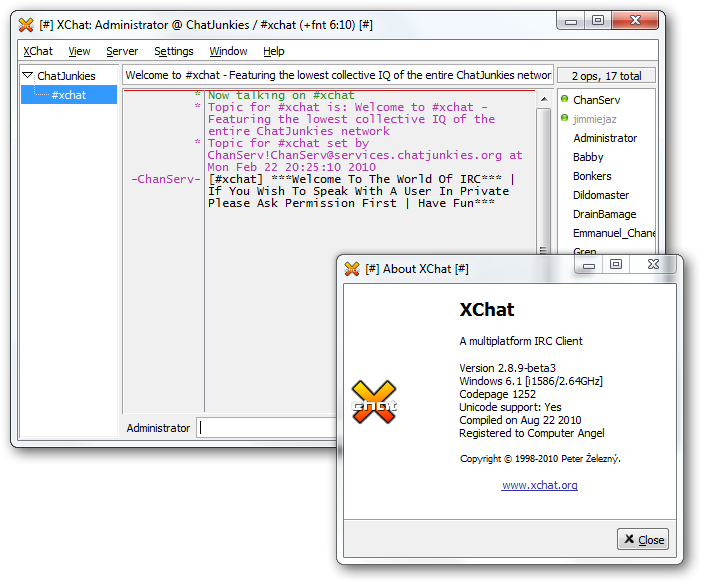Collapse the ChatJunkies network tree
Image resolution: width=702 pixels, height=583 pixels.
coord(28,75)
